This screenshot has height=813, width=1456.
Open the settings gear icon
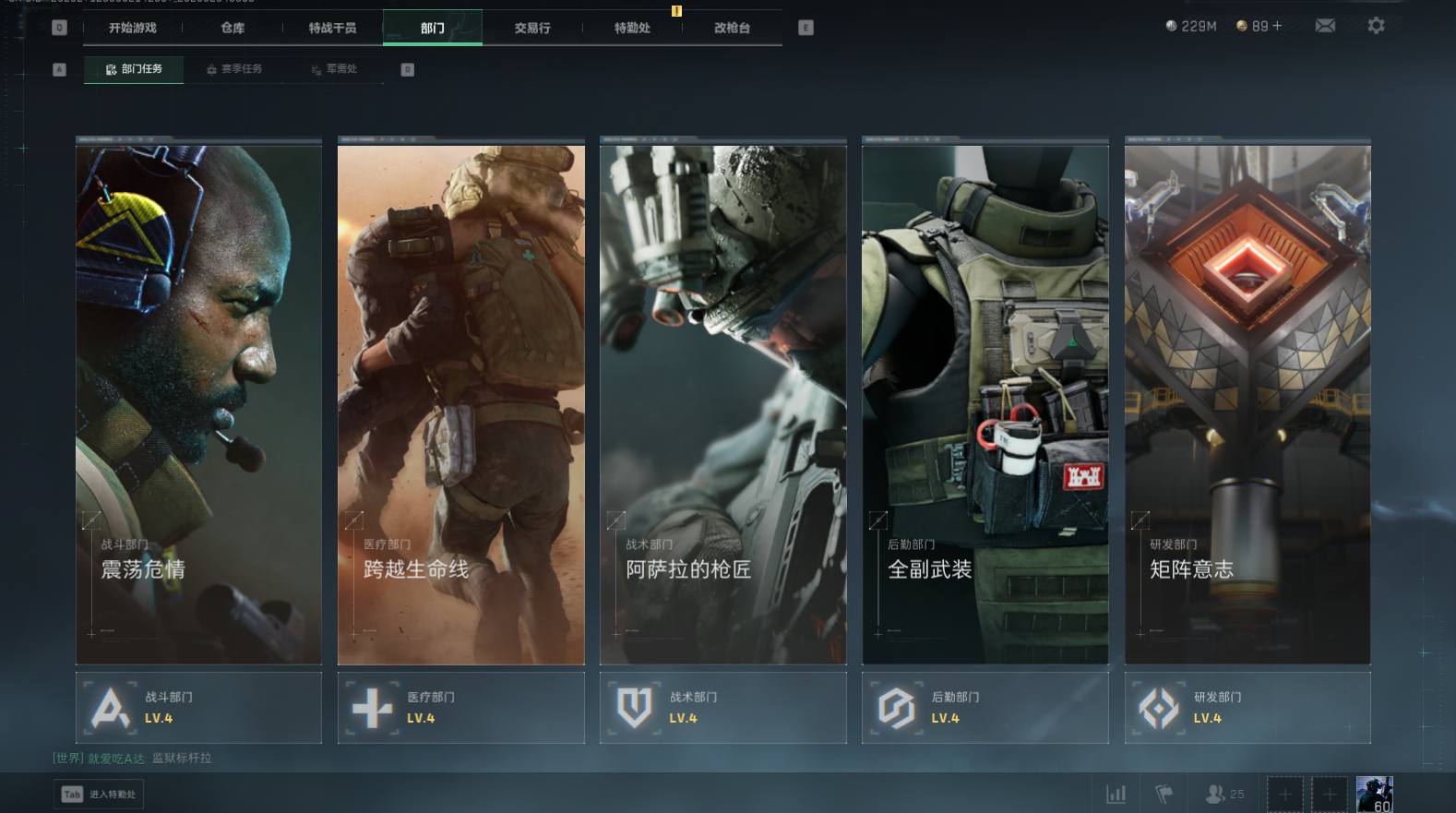pos(1376,26)
